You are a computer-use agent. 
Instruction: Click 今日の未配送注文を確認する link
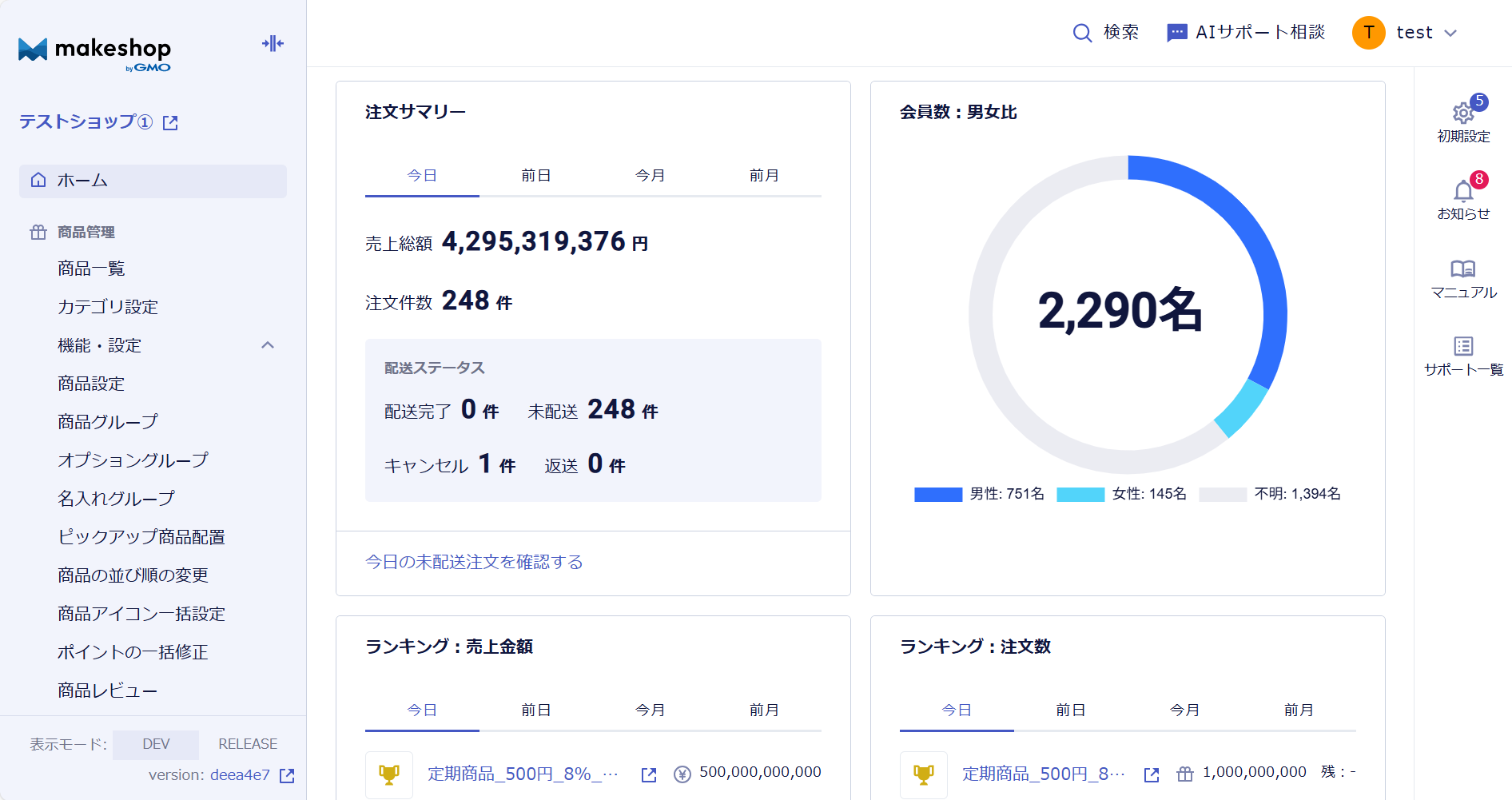tap(474, 562)
